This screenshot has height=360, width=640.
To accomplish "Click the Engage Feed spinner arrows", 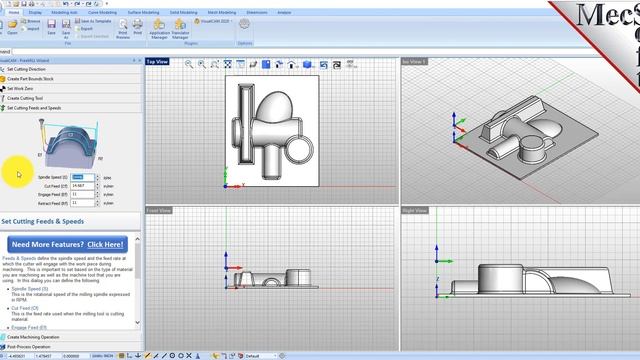I will [x=97, y=194].
